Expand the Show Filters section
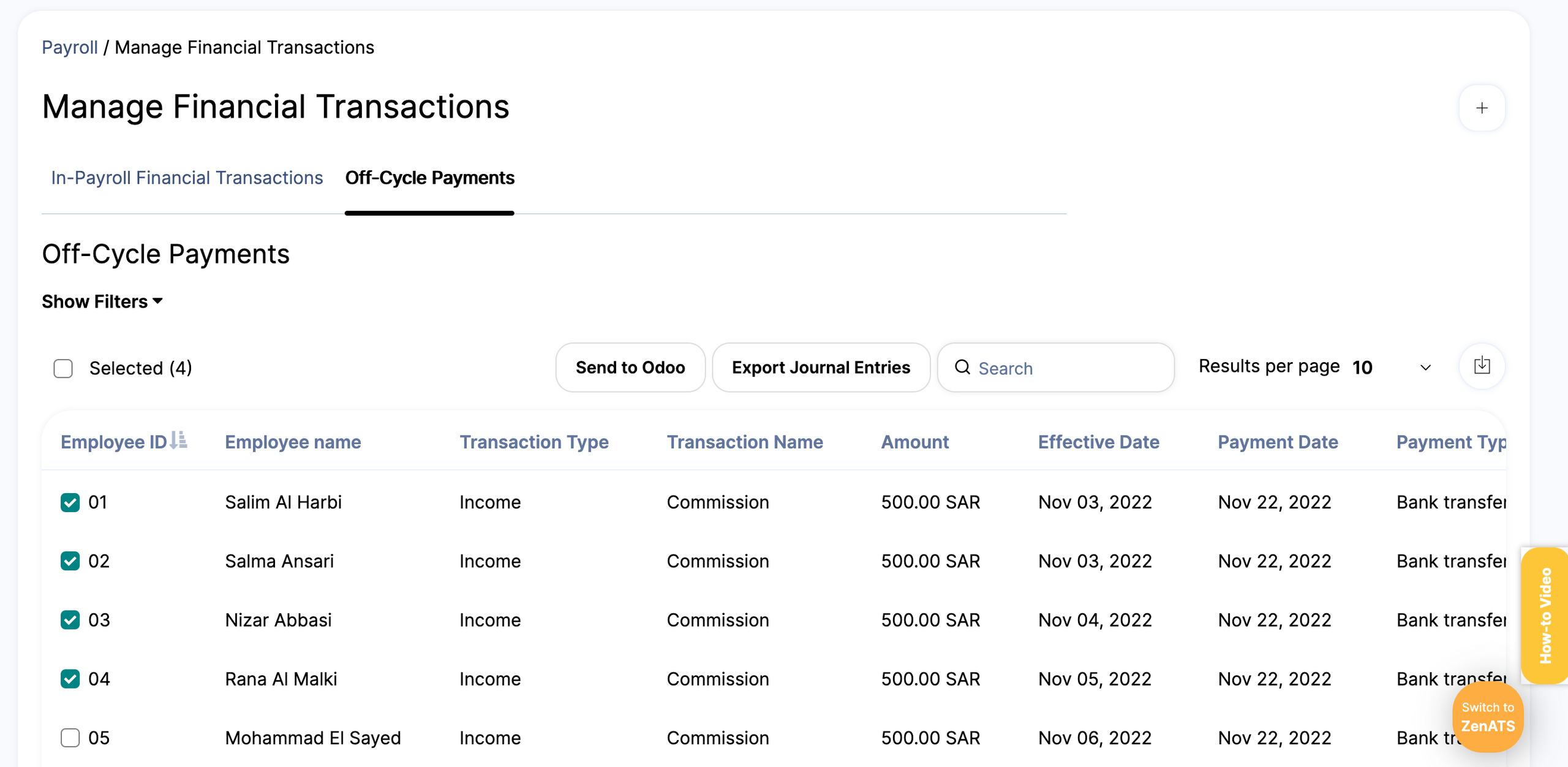 102,301
